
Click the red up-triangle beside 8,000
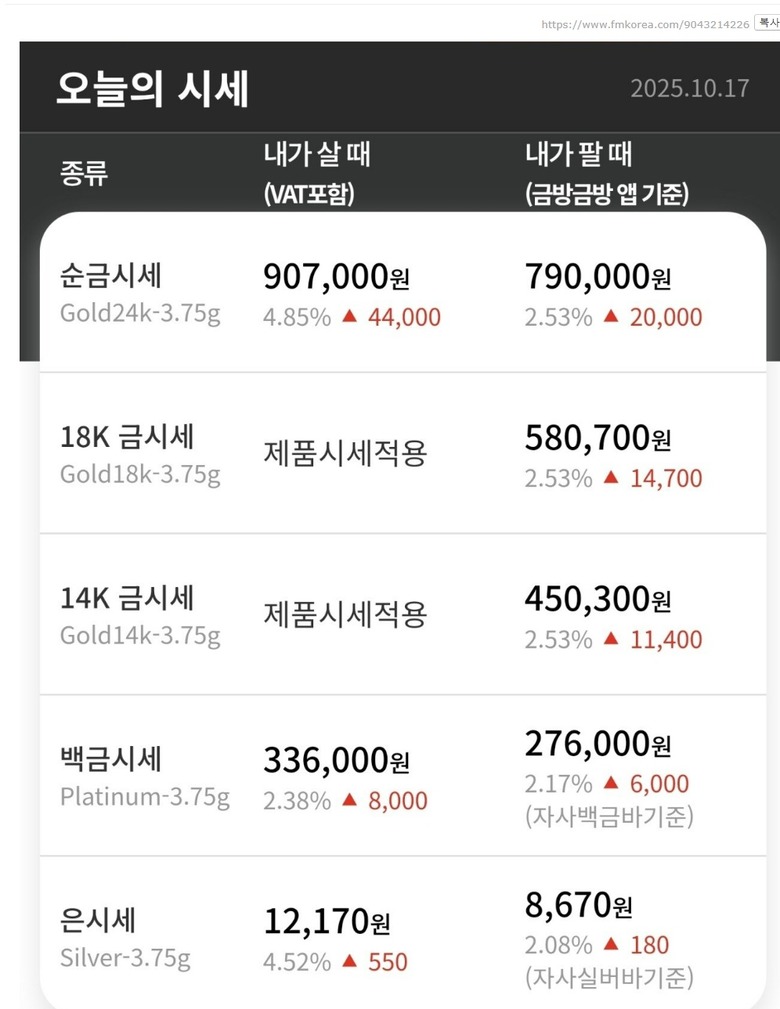(x=349, y=800)
